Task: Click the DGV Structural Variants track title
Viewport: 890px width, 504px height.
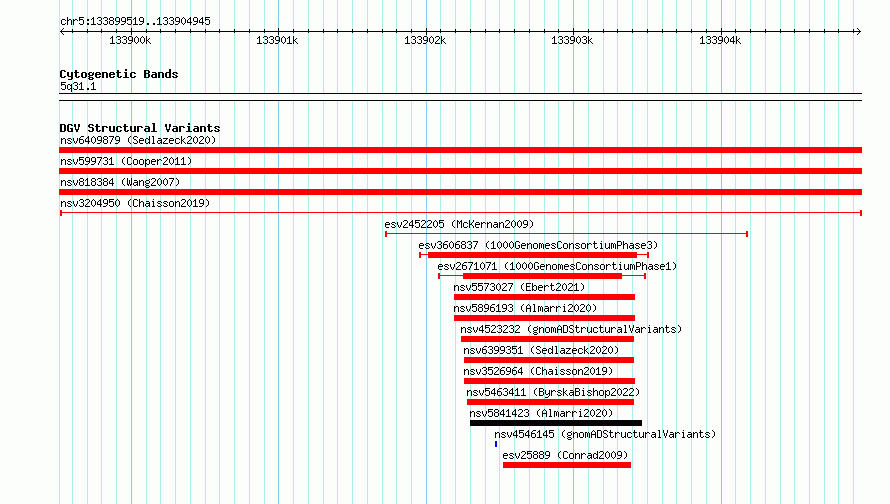Action: (140, 128)
